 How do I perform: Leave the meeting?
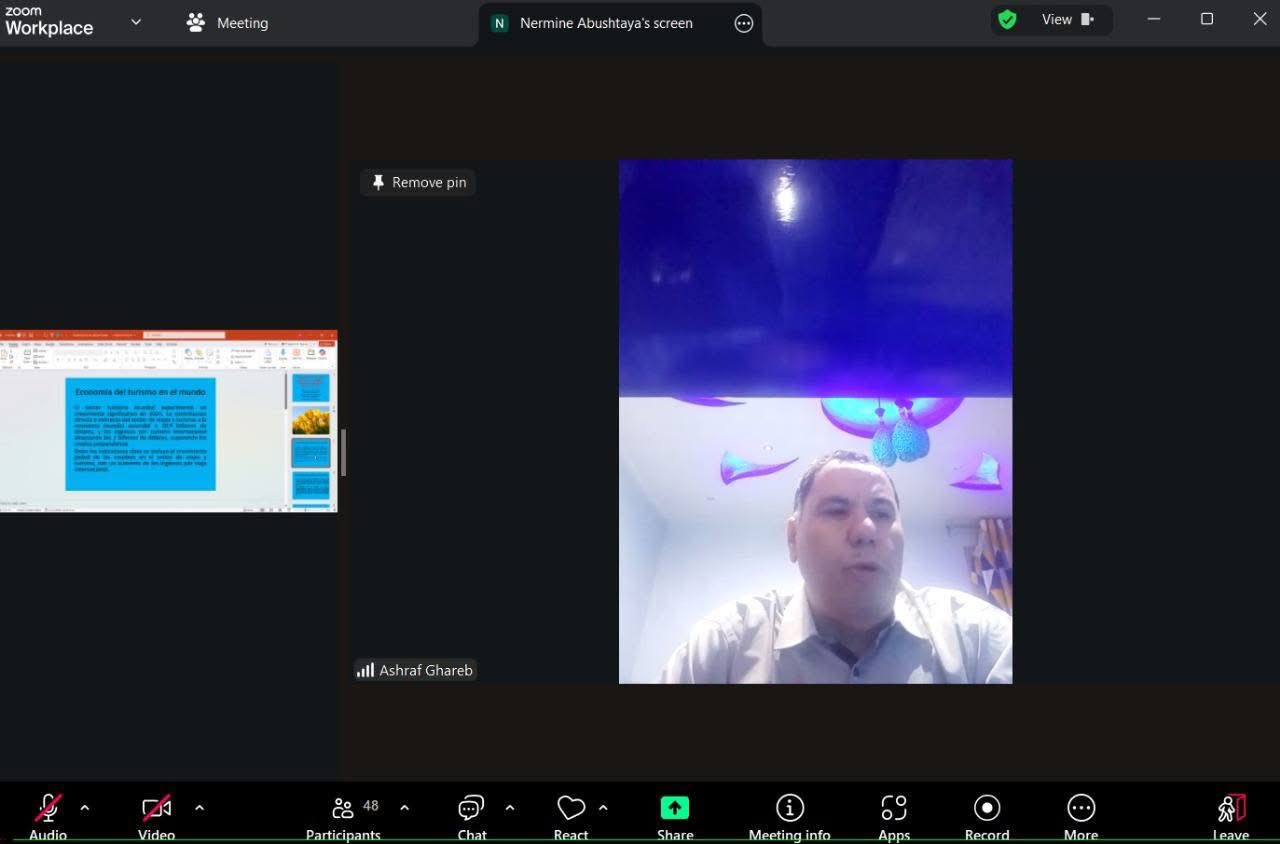click(1231, 814)
